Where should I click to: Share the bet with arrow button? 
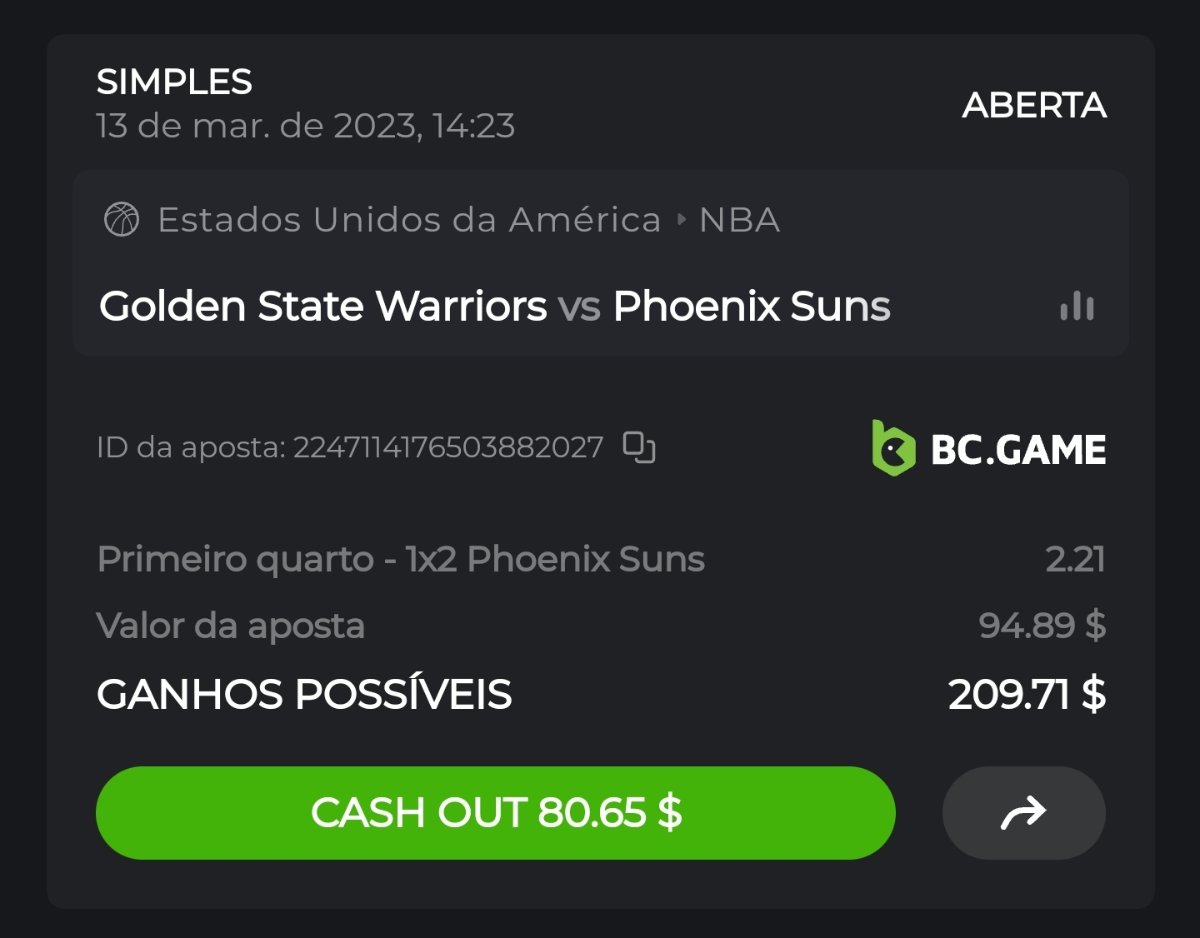(x=1023, y=813)
